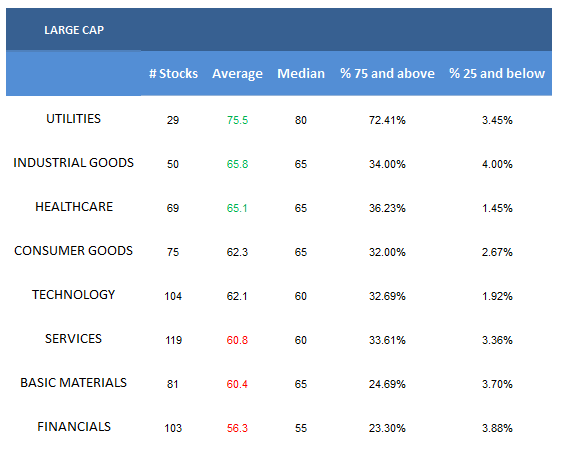Click the FINANCIALS row label
The height and width of the screenshot is (464, 566).
click(74, 427)
